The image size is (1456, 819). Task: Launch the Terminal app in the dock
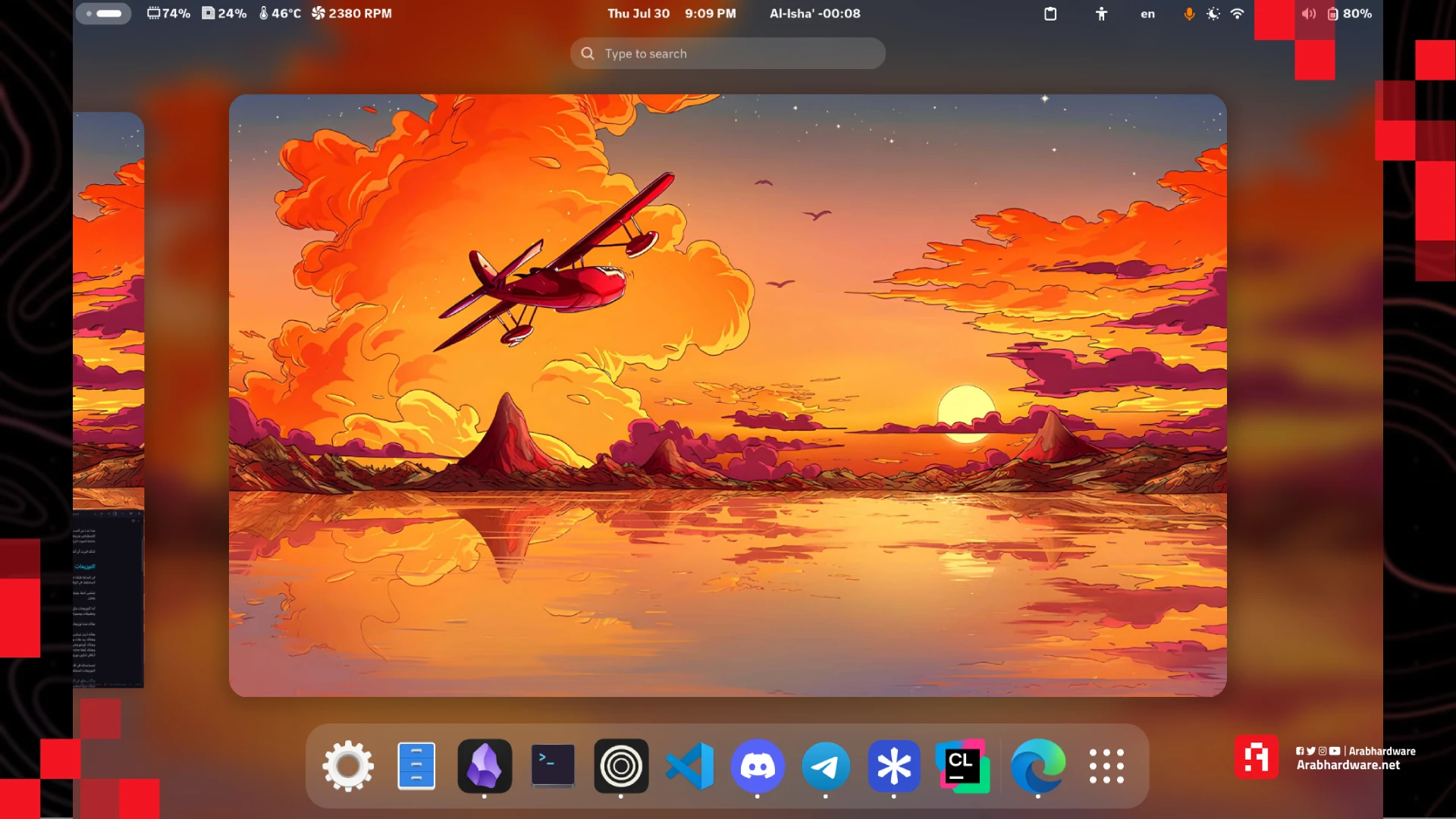(553, 766)
